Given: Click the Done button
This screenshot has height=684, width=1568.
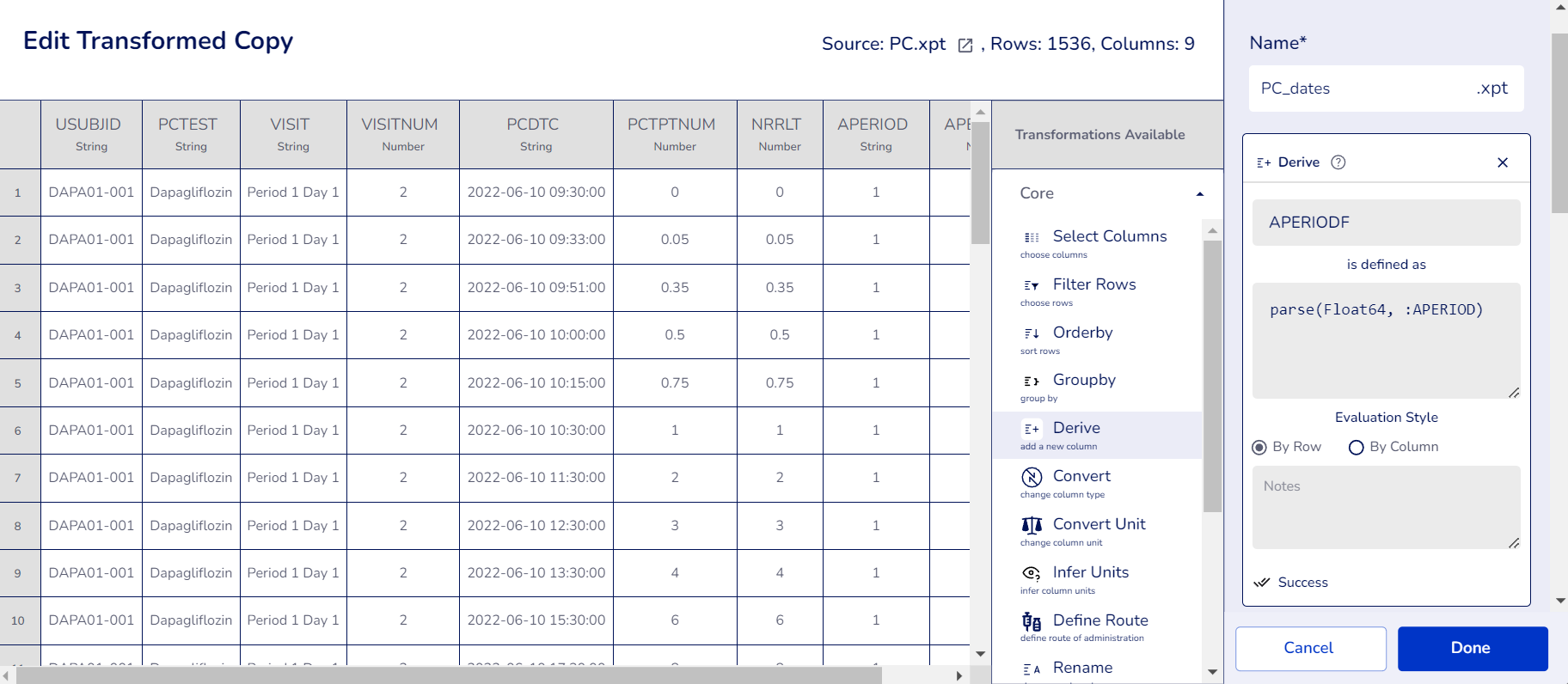Looking at the screenshot, I should click(1473, 649).
